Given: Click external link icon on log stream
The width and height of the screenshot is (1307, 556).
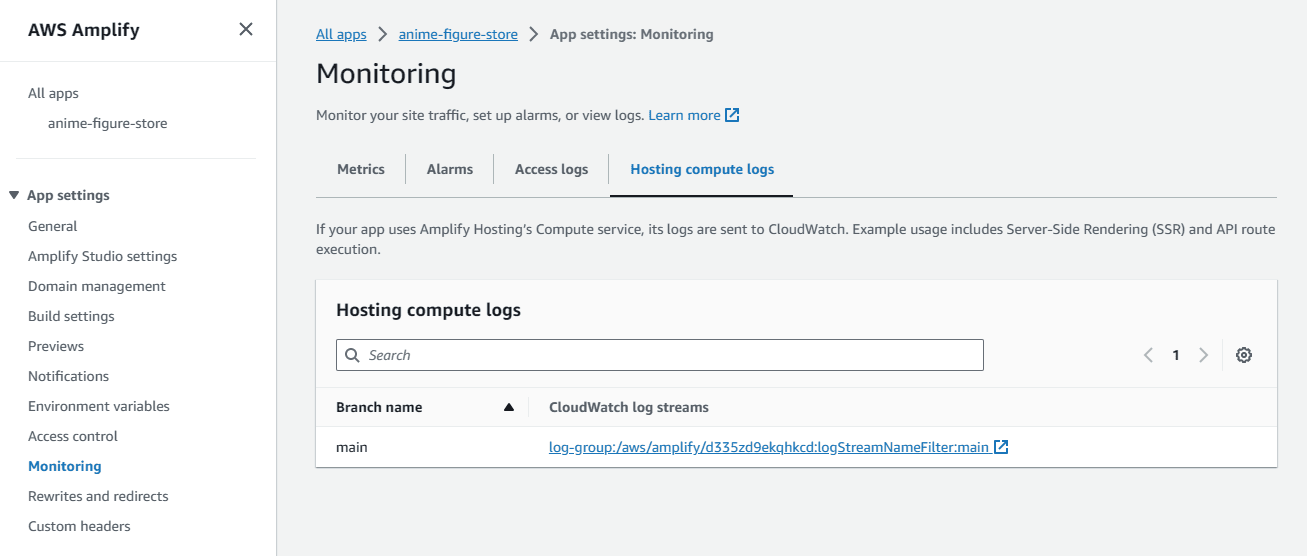Looking at the screenshot, I should 1001,447.
